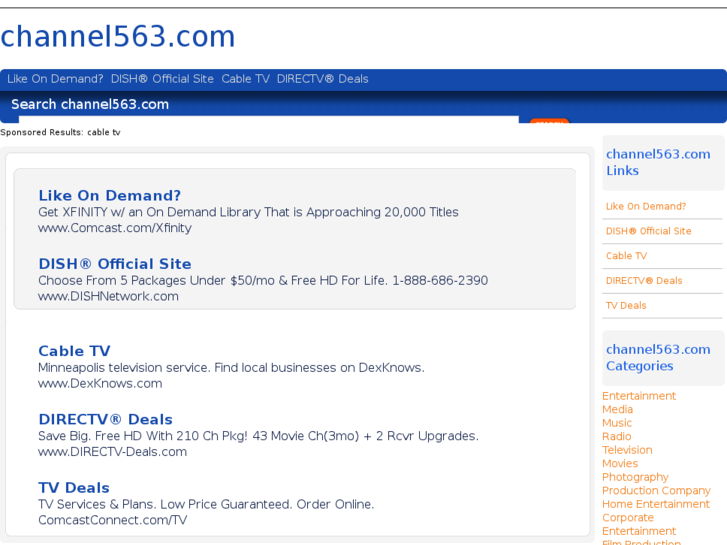Open 'Cable TV' result heading
This screenshot has width=727, height=545.
tap(75, 351)
